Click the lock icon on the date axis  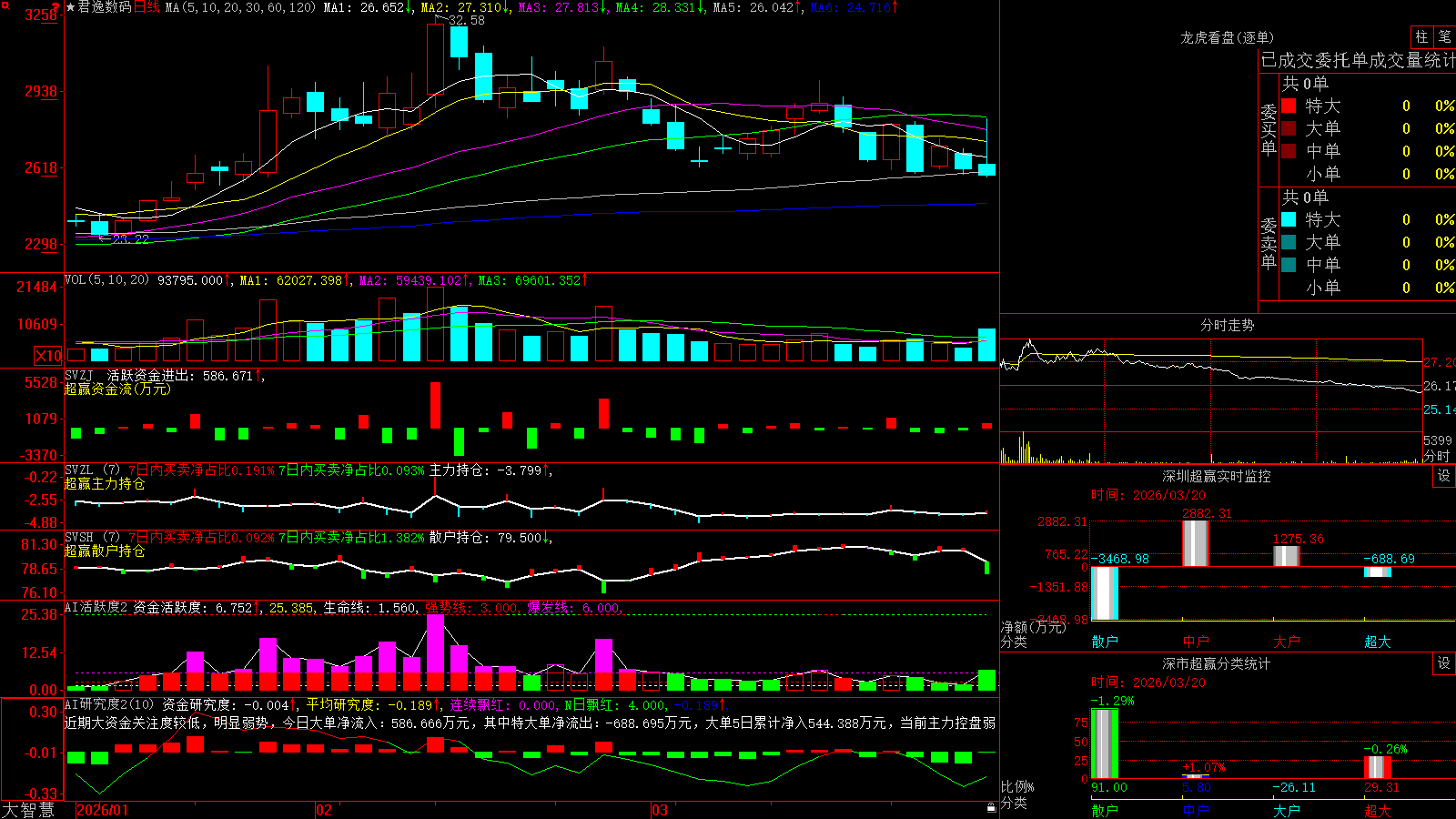click(x=991, y=808)
